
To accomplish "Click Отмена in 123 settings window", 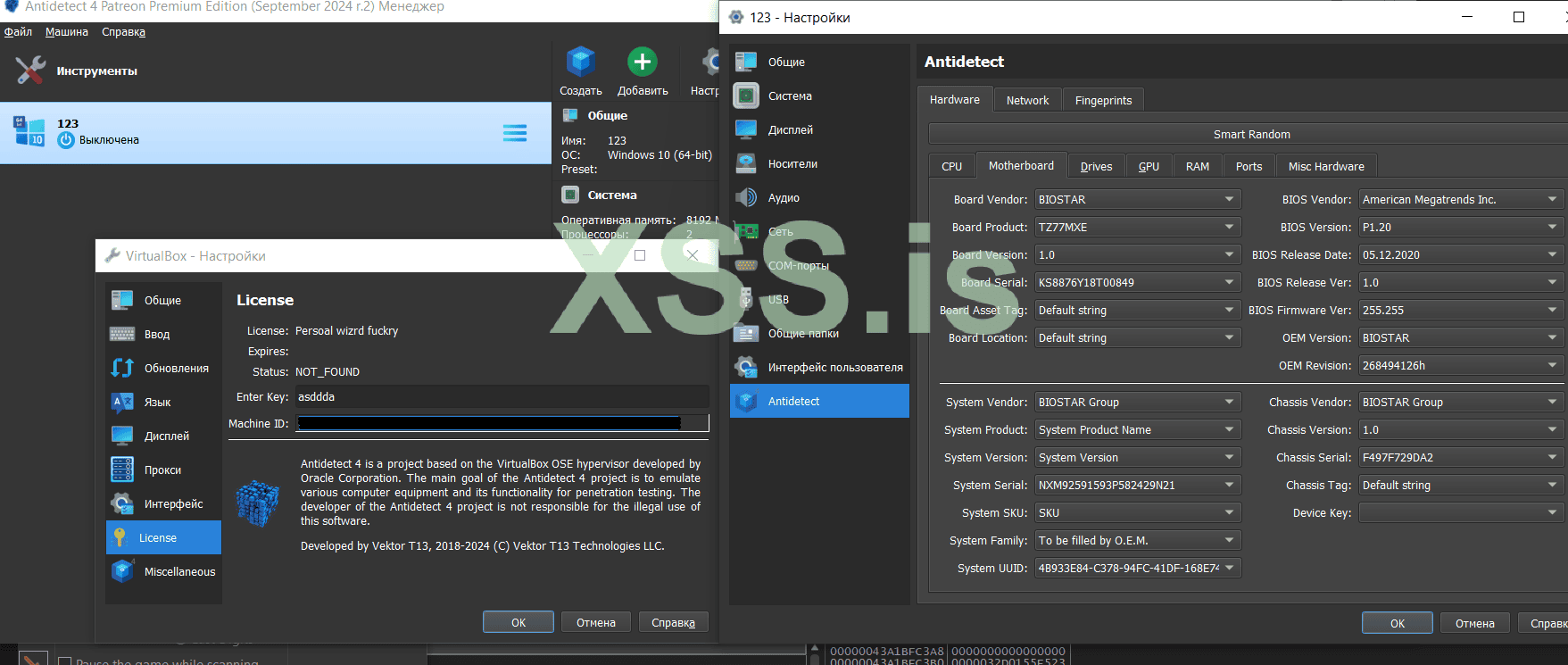I will click(x=1474, y=623).
